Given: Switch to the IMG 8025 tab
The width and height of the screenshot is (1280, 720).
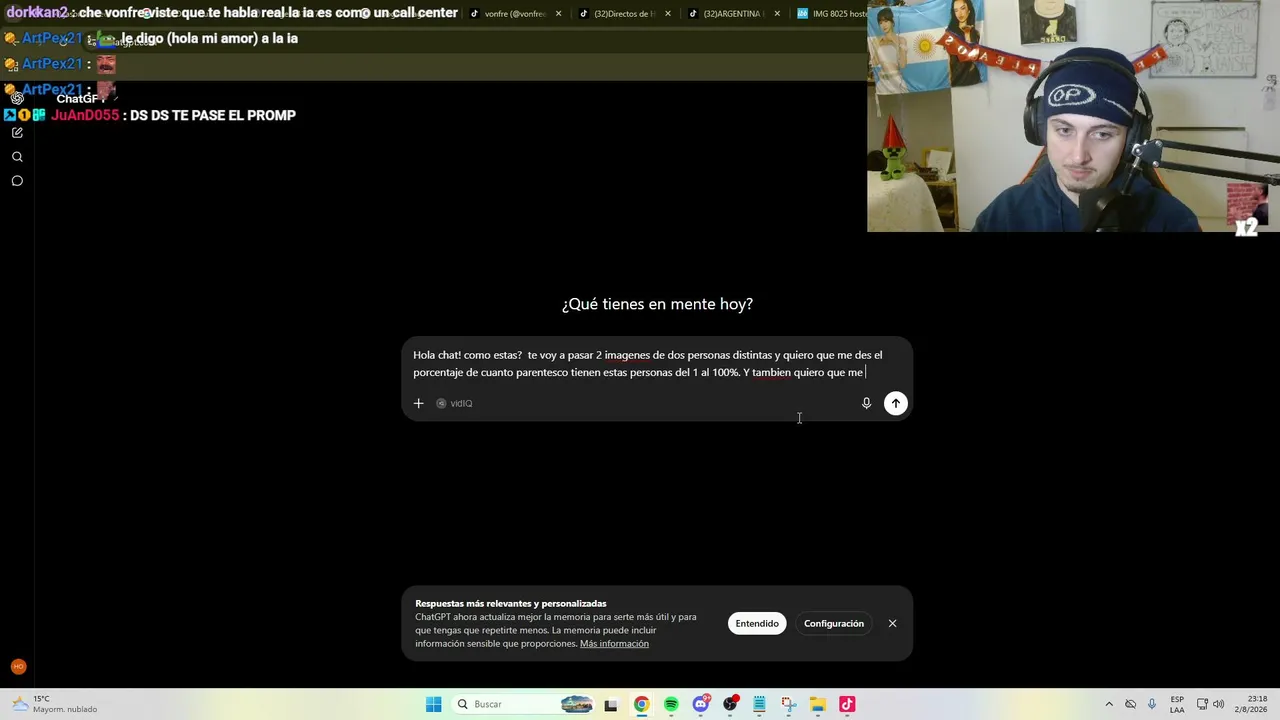Looking at the screenshot, I should point(832,14).
